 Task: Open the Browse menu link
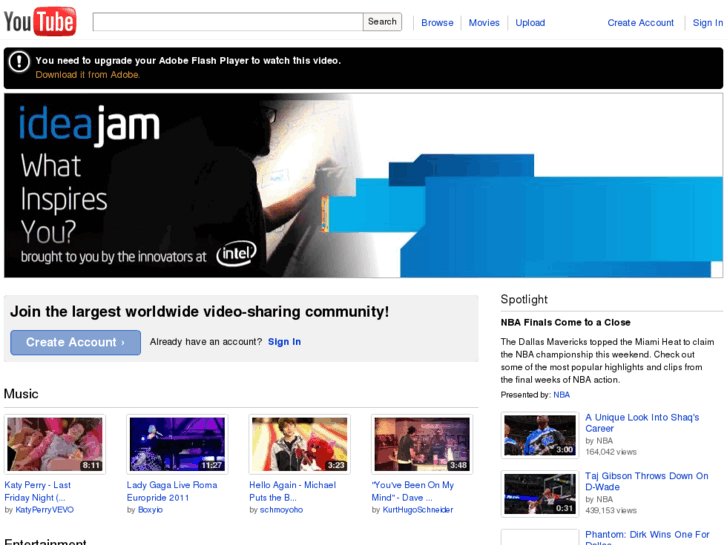(437, 23)
